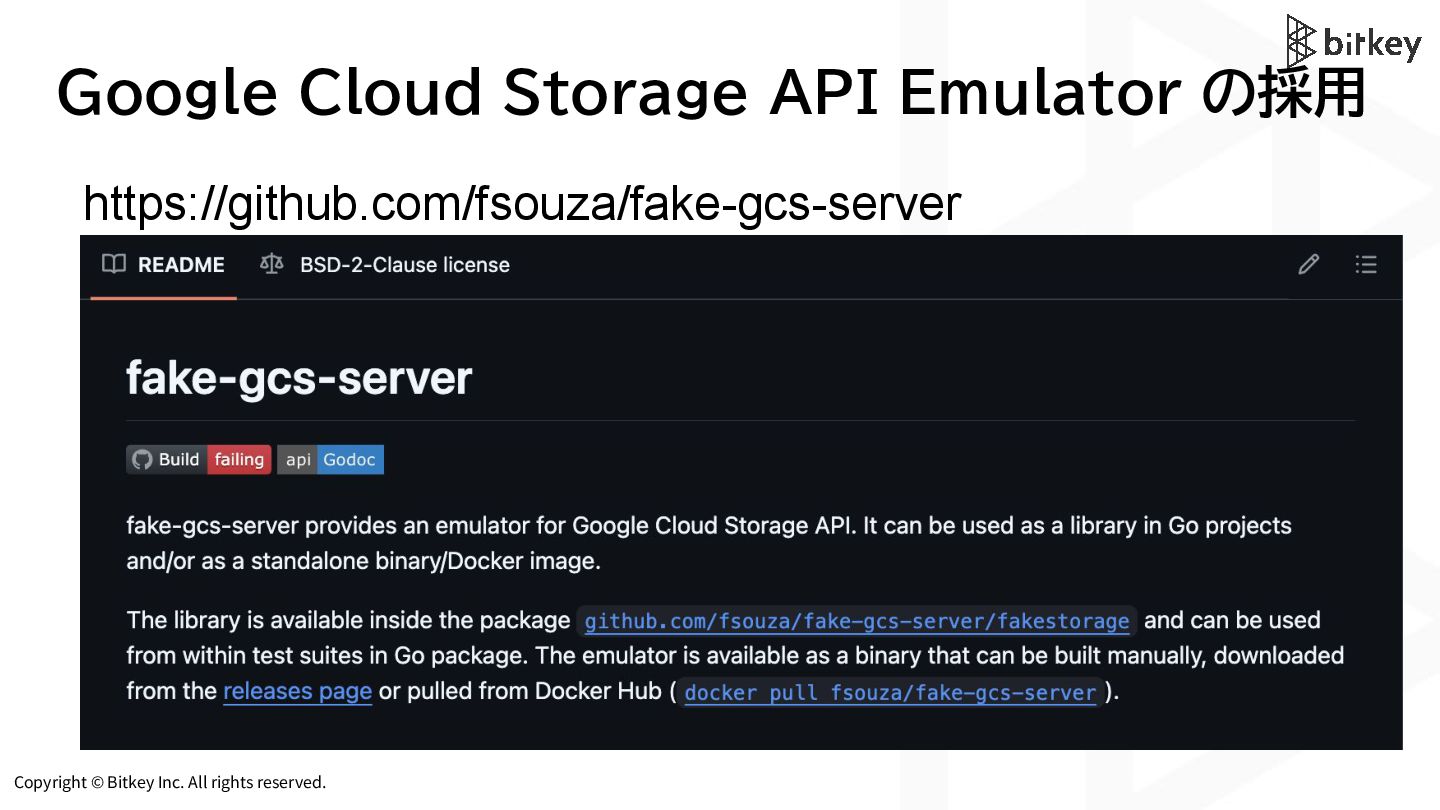Screen dimensions: 1440x810
Task: Click the Bitkey Inc. copyright notice
Action: [170, 782]
